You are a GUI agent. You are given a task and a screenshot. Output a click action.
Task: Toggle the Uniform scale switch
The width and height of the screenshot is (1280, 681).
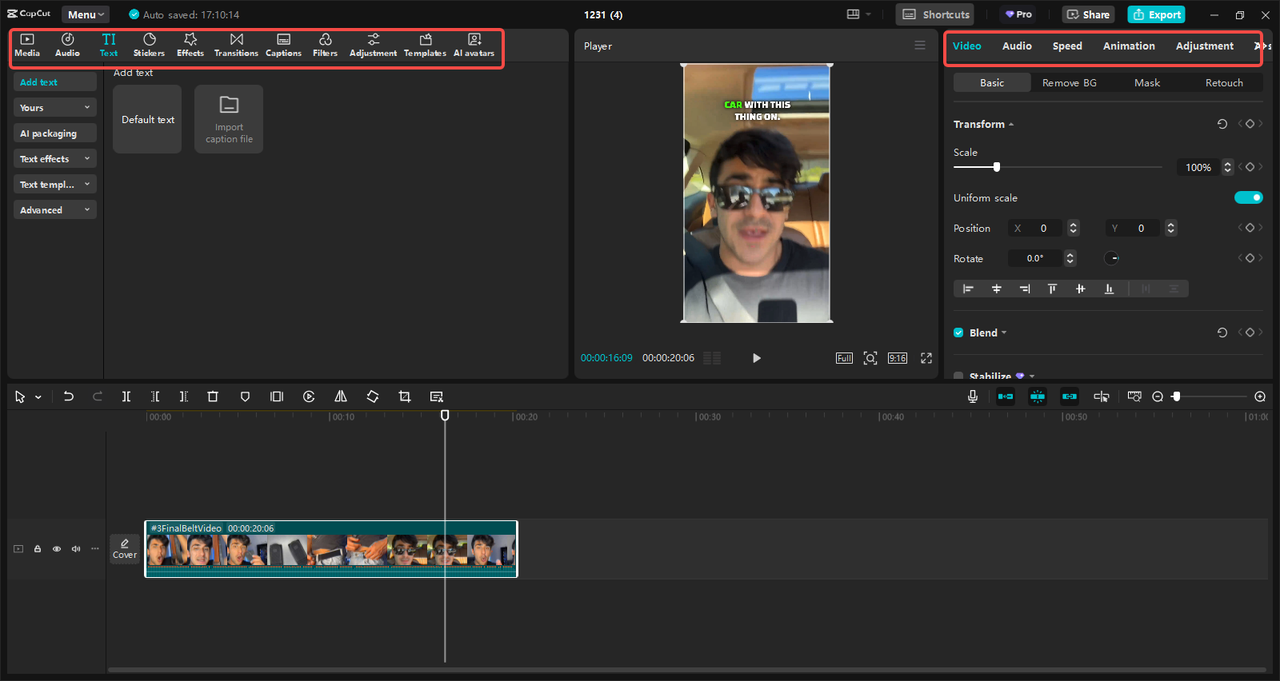(x=1249, y=198)
